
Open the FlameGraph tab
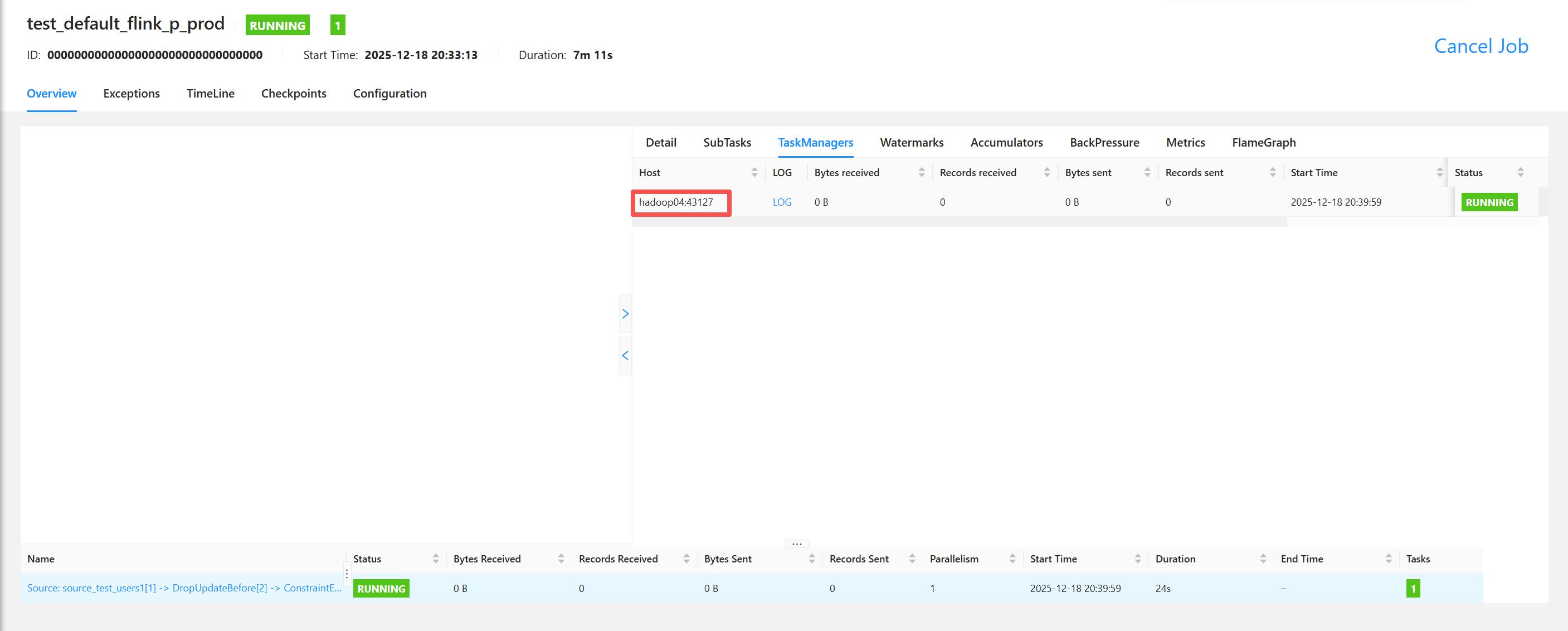[1263, 143]
